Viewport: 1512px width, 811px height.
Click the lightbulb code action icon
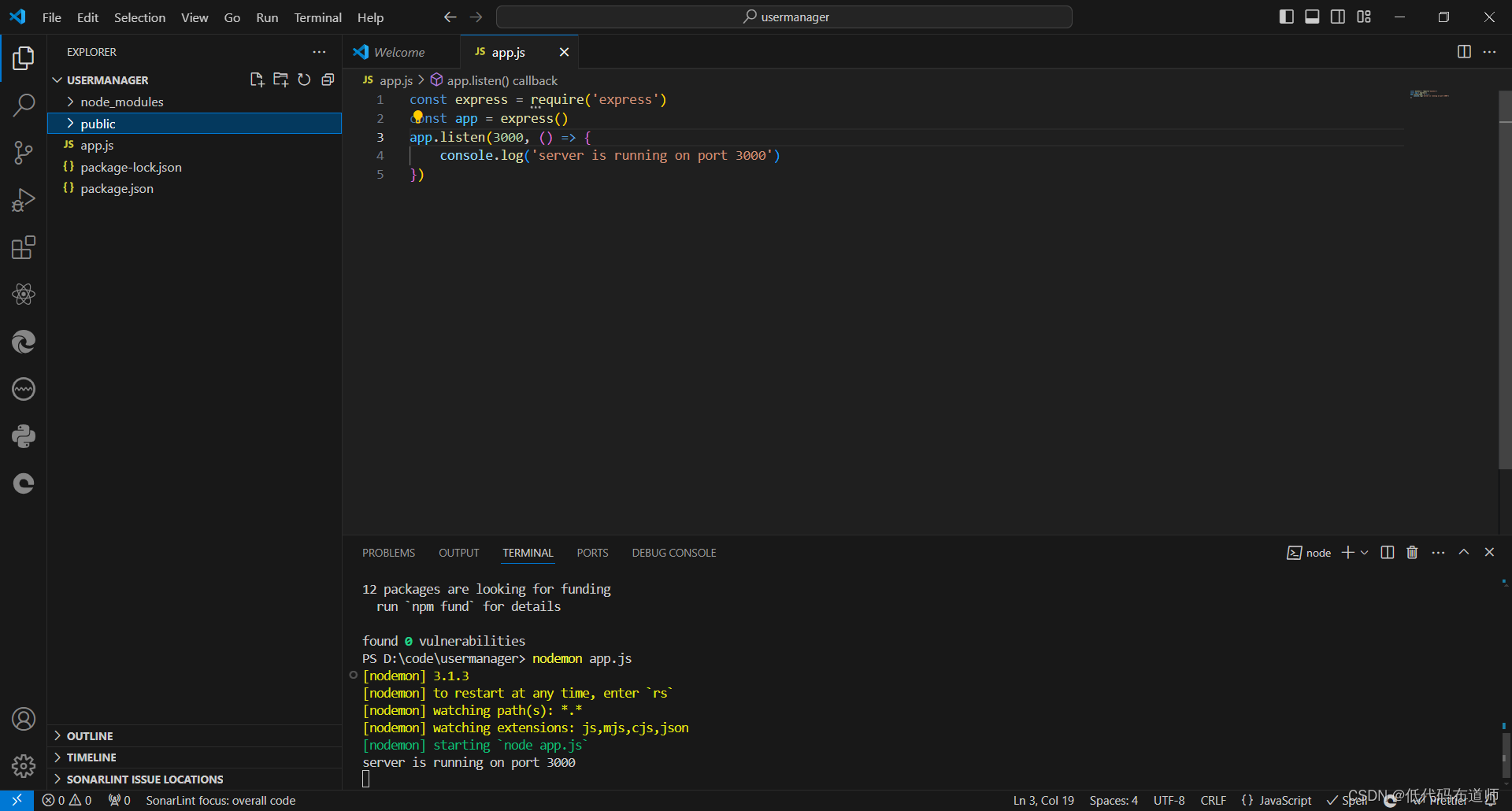point(417,117)
